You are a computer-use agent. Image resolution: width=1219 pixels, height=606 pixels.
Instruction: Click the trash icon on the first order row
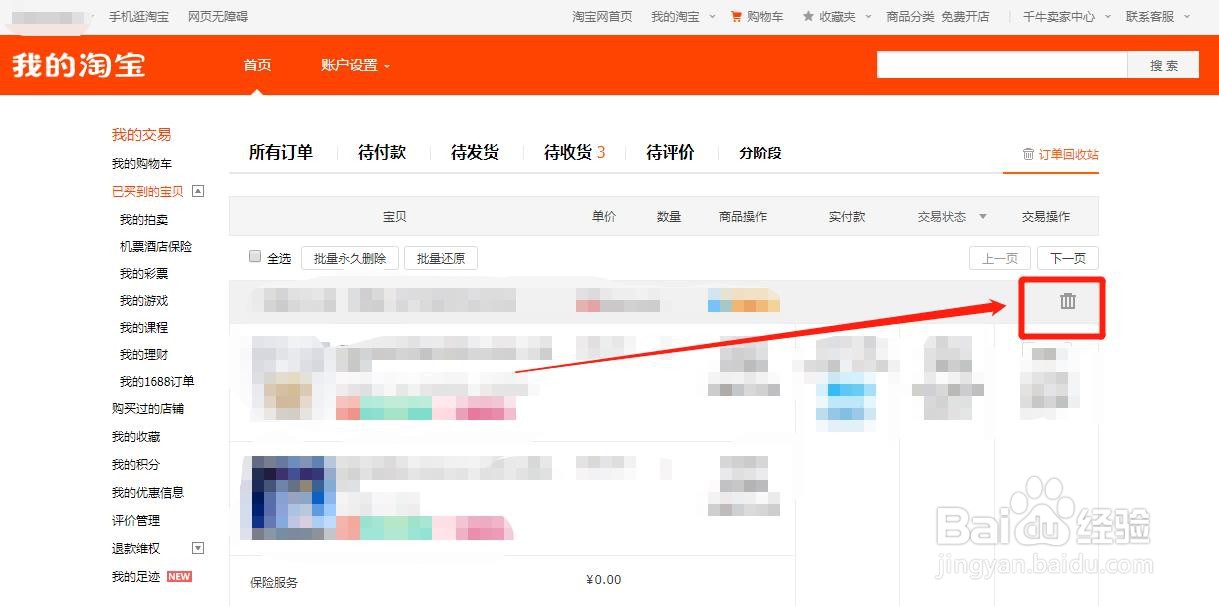click(1068, 300)
